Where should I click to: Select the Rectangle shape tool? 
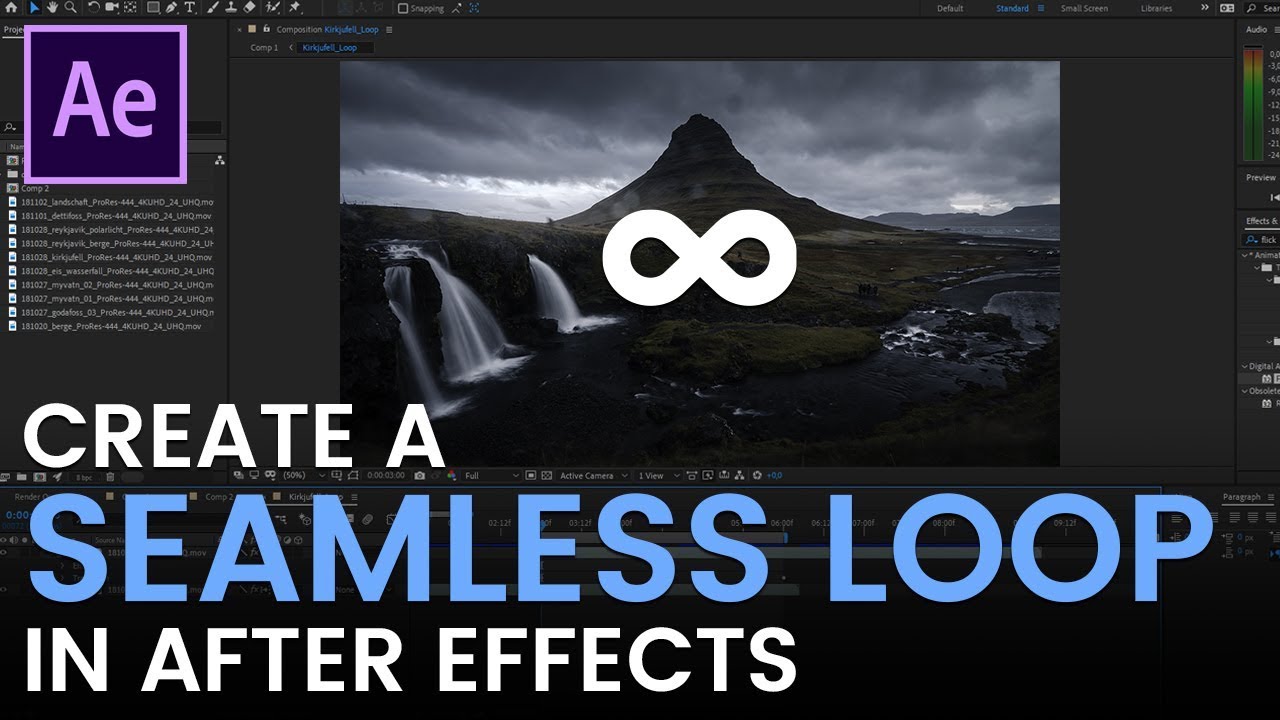[x=153, y=8]
